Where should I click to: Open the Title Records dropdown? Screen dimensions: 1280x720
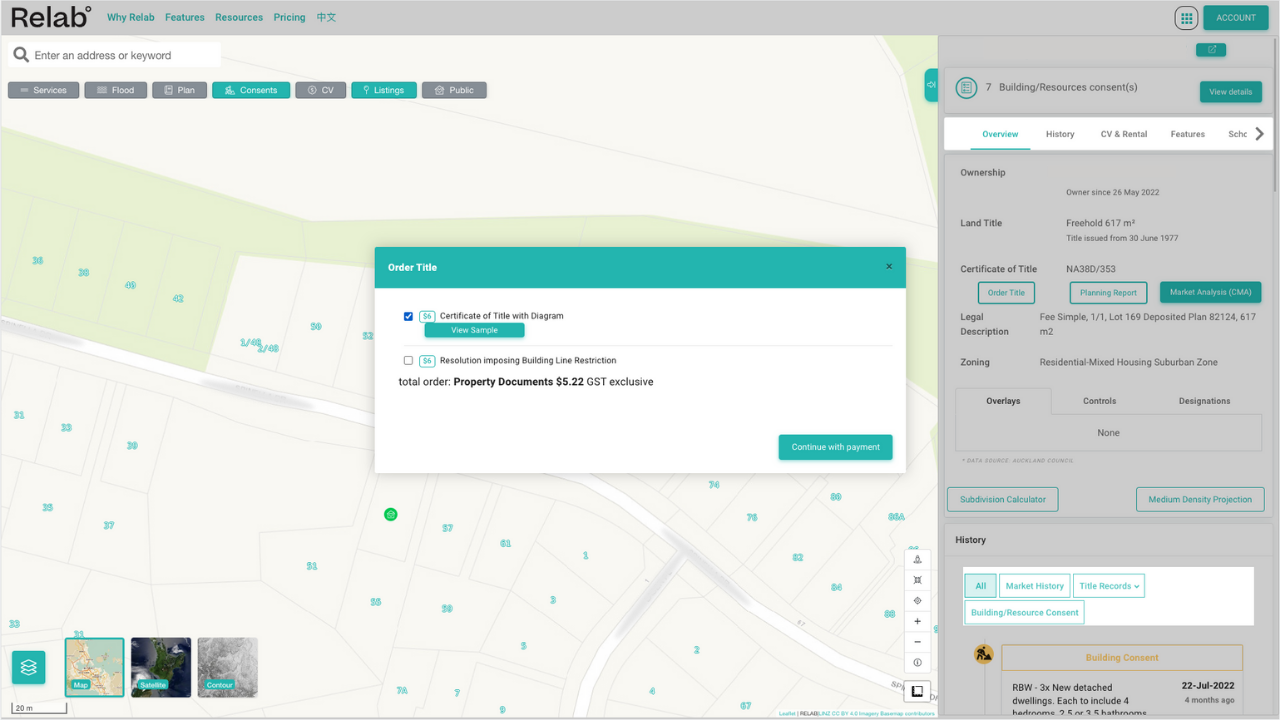point(1108,585)
